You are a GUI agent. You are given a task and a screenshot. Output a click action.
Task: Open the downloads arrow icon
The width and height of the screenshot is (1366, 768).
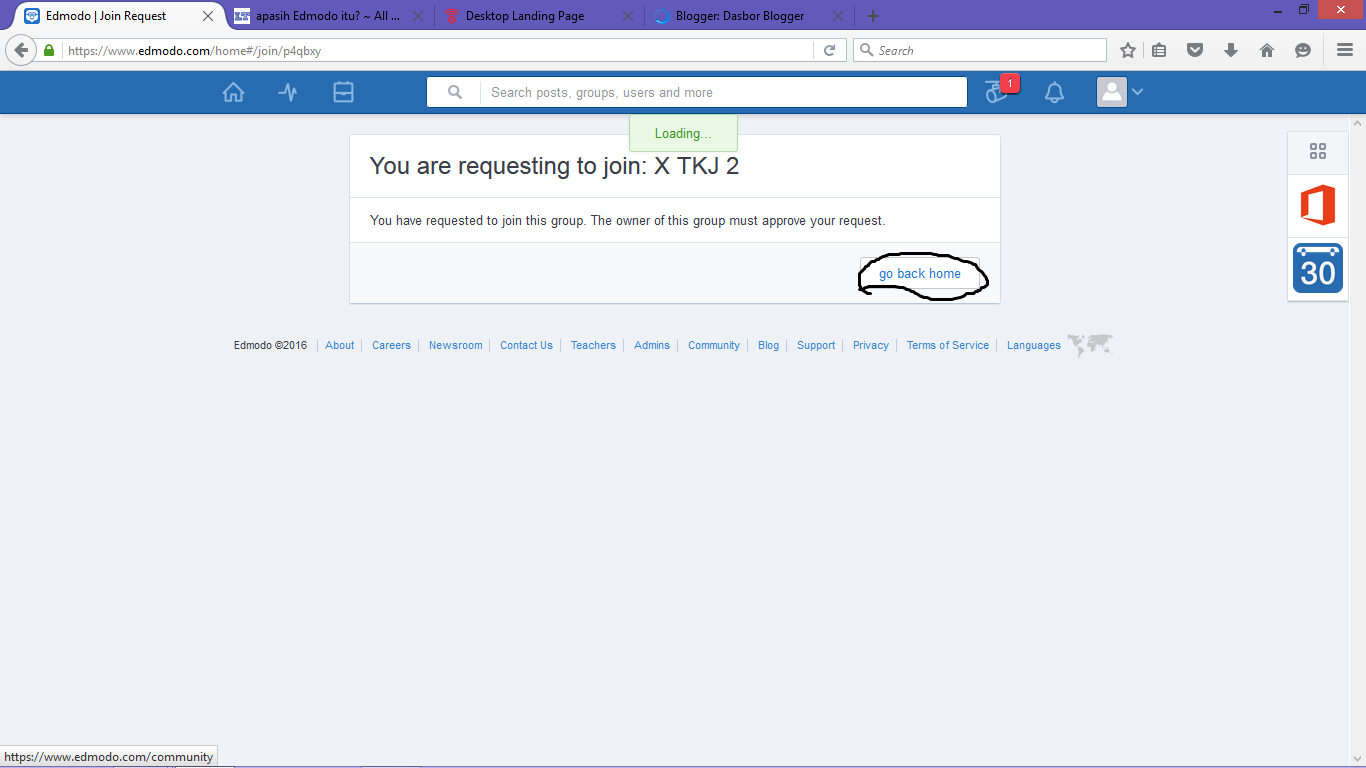[x=1231, y=50]
